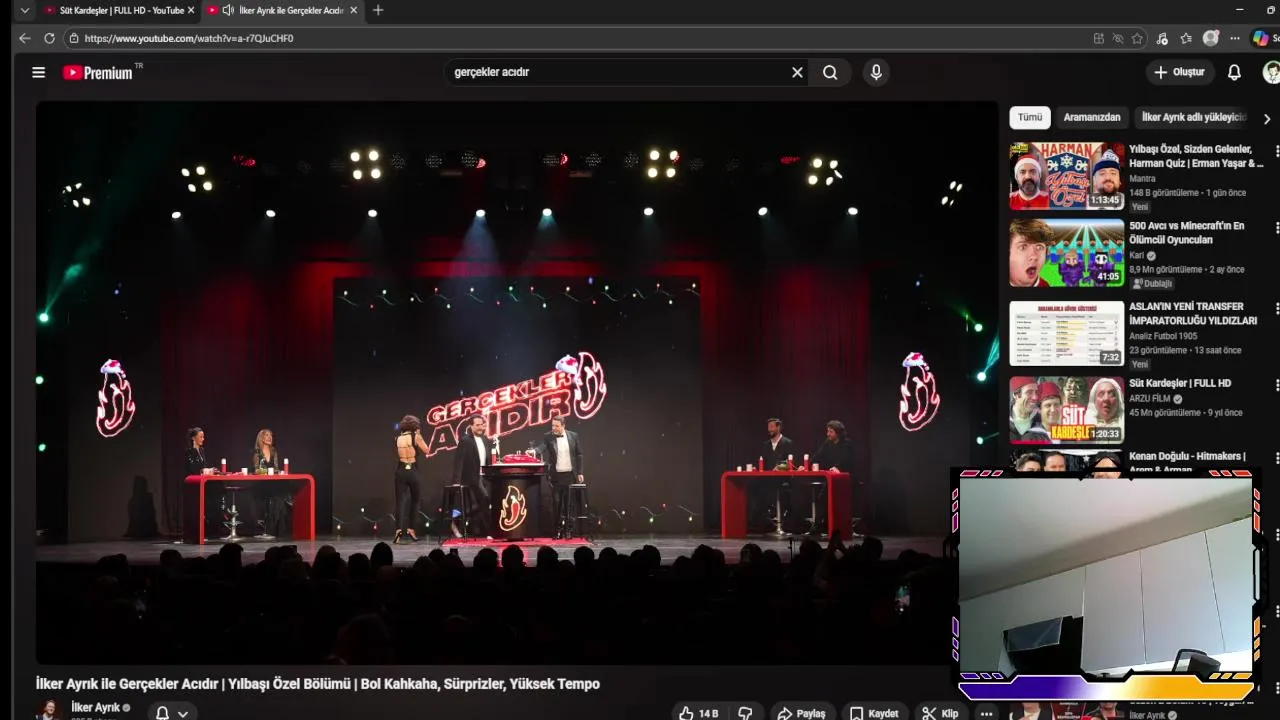Click transfer table thumbnail 7:32

click(x=1067, y=333)
